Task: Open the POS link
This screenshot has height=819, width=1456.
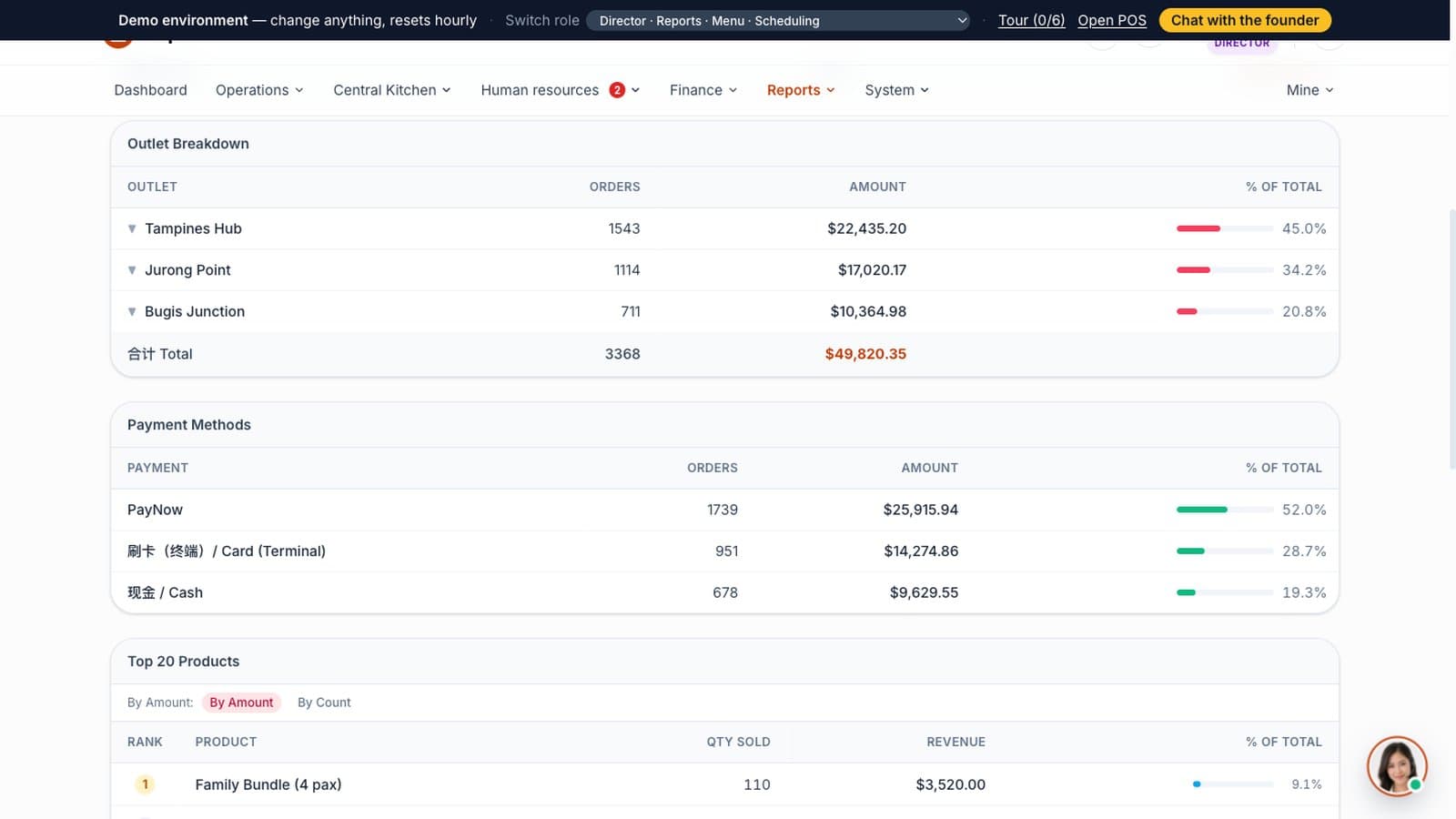Action: [x=1112, y=20]
